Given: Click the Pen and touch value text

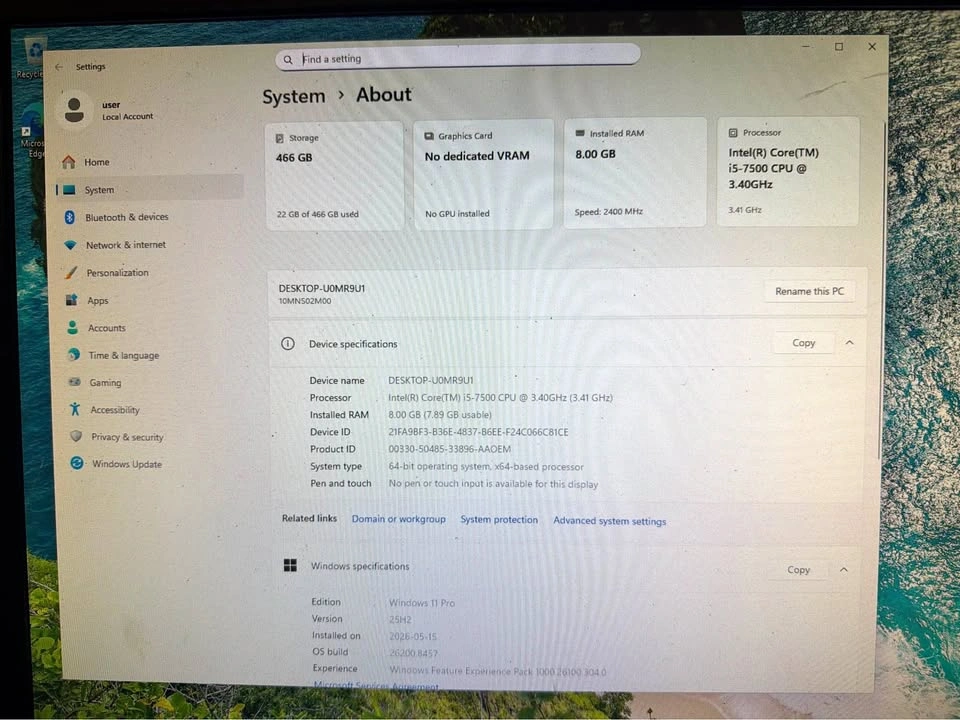Looking at the screenshot, I should (493, 484).
